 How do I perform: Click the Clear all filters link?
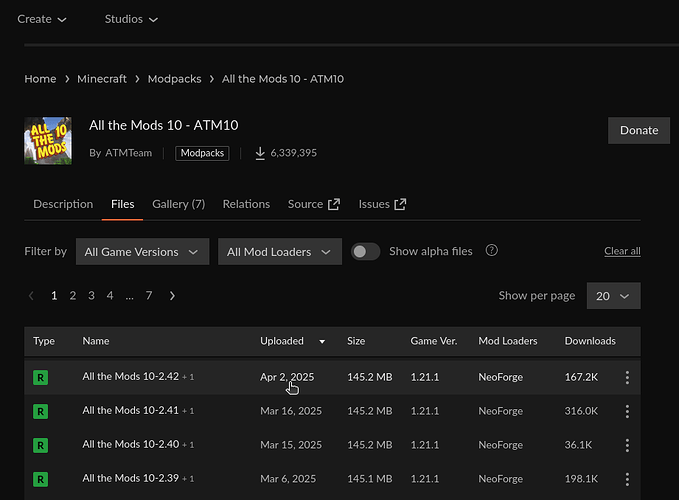[622, 251]
